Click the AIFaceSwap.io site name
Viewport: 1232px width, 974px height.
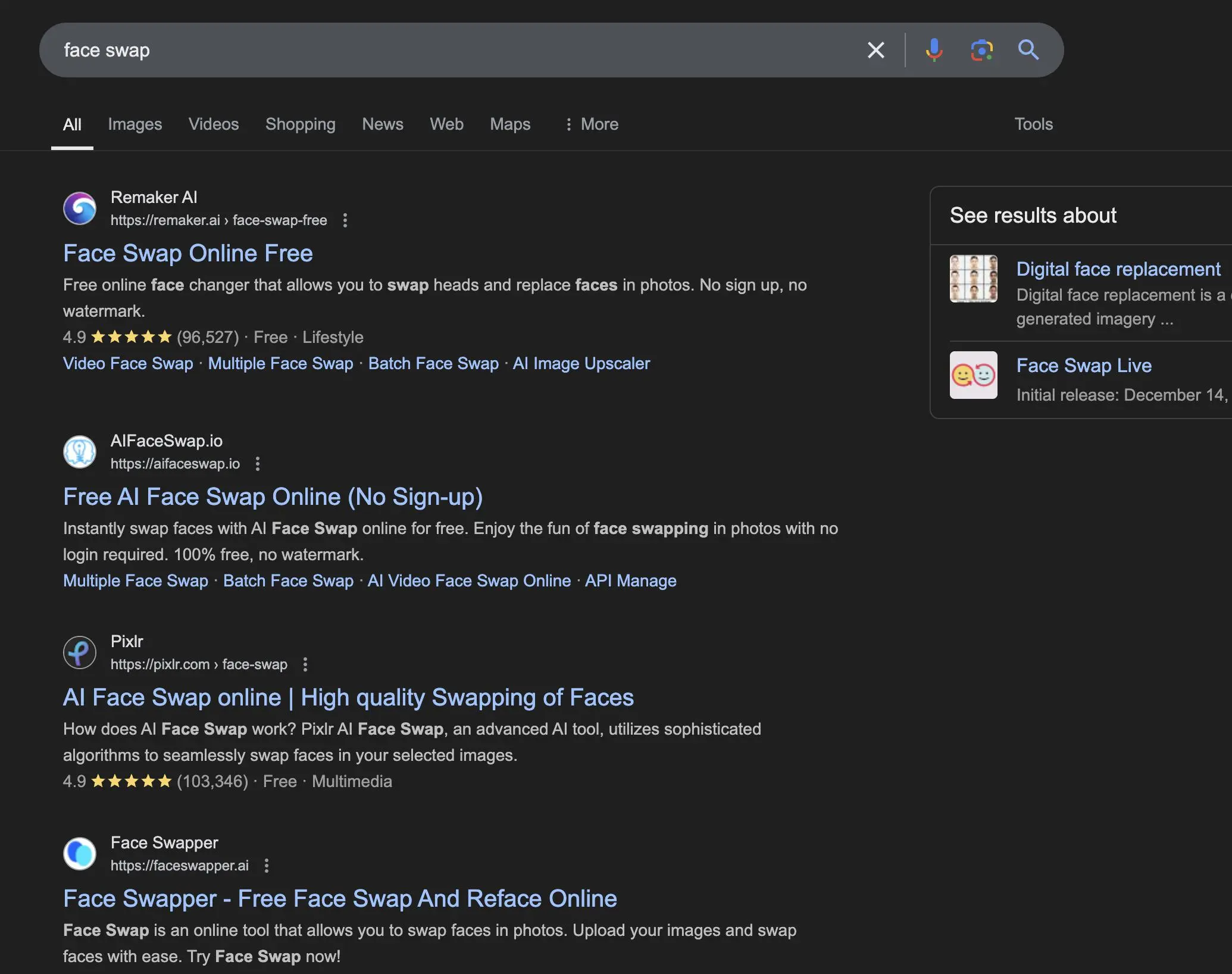tap(167, 441)
